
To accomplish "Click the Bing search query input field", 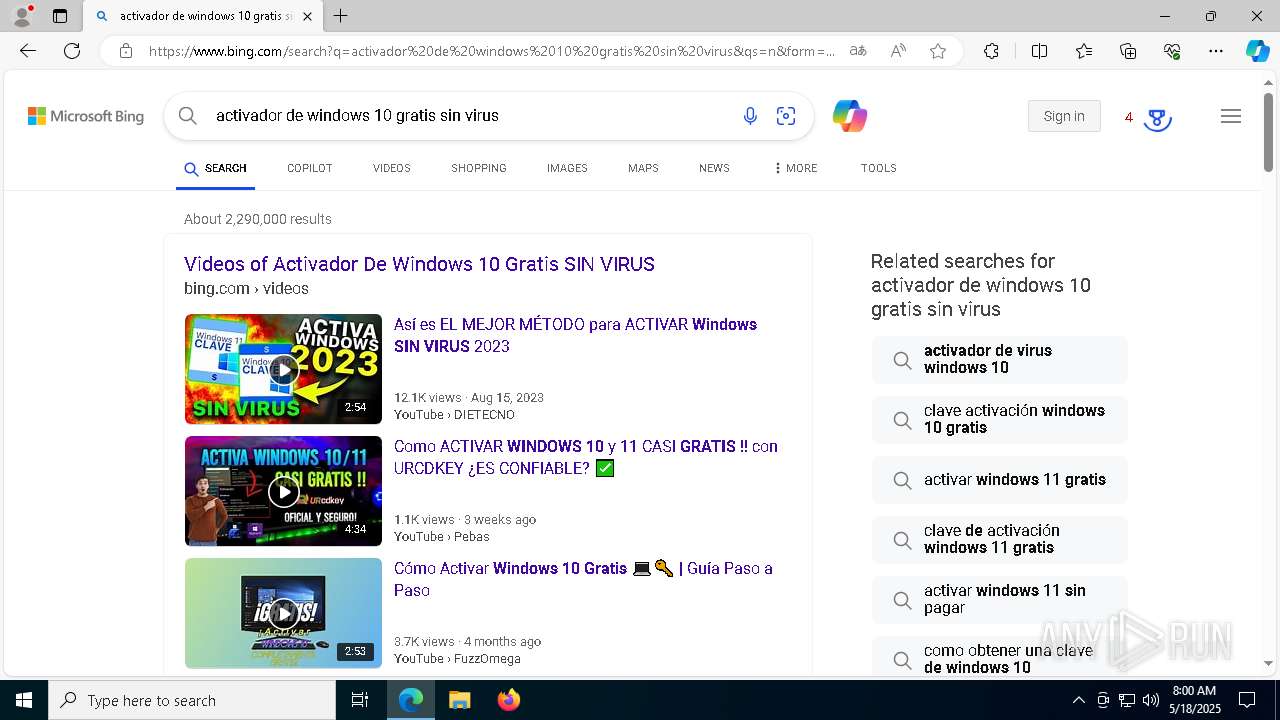I will [x=470, y=116].
